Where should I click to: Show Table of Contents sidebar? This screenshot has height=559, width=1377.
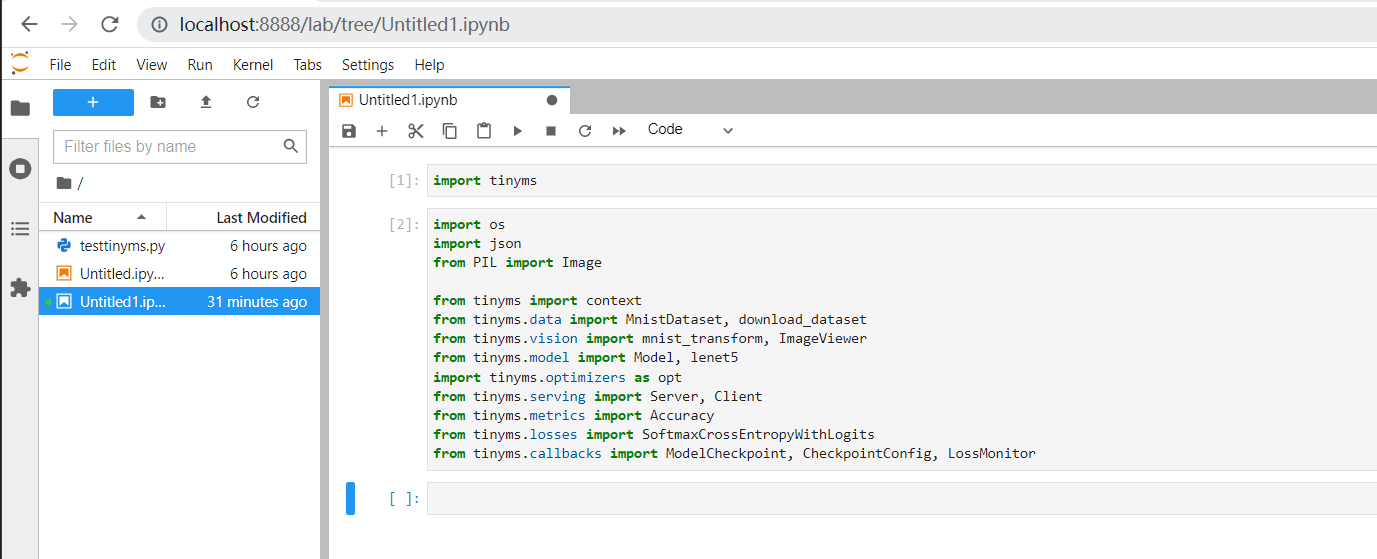[20, 229]
